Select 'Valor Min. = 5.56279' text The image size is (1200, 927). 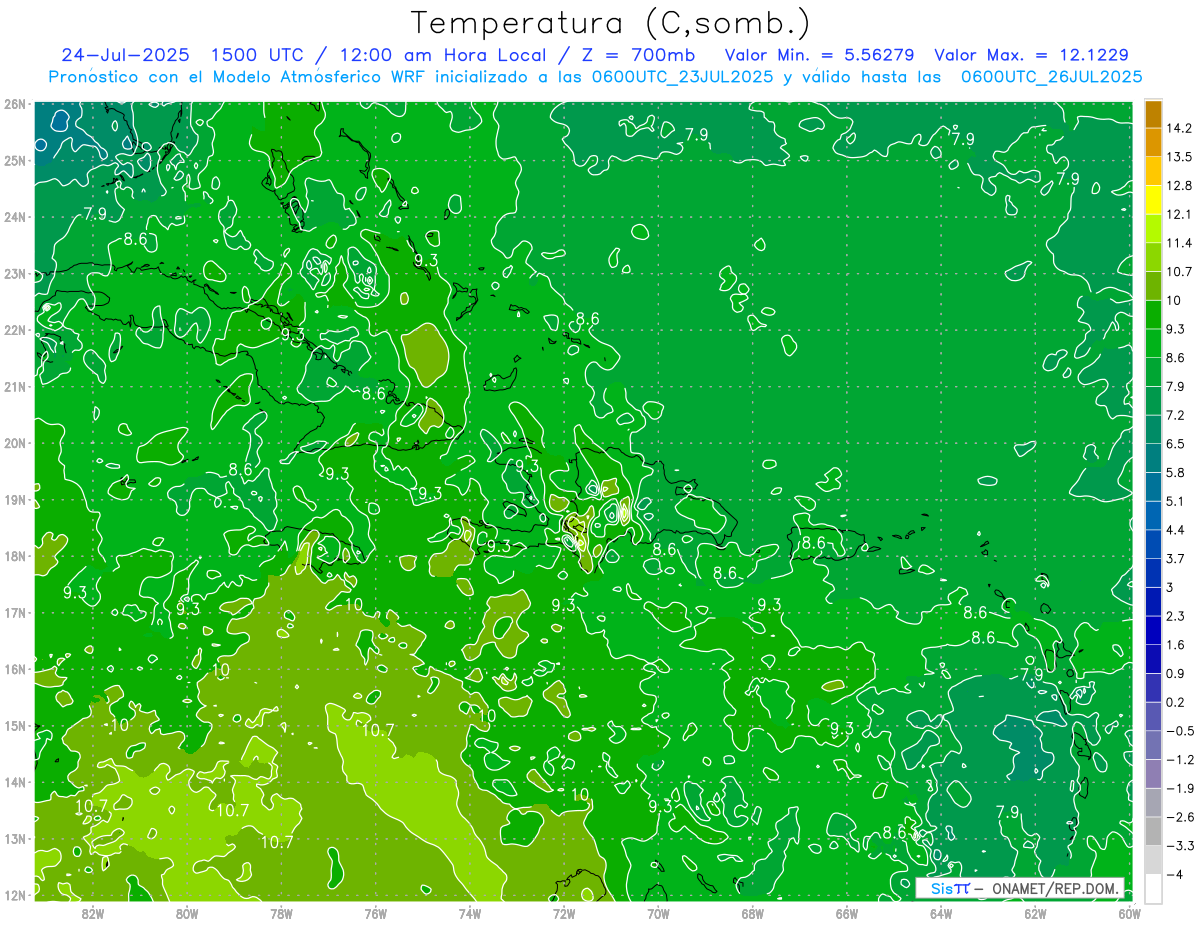pyautogui.click(x=819, y=55)
